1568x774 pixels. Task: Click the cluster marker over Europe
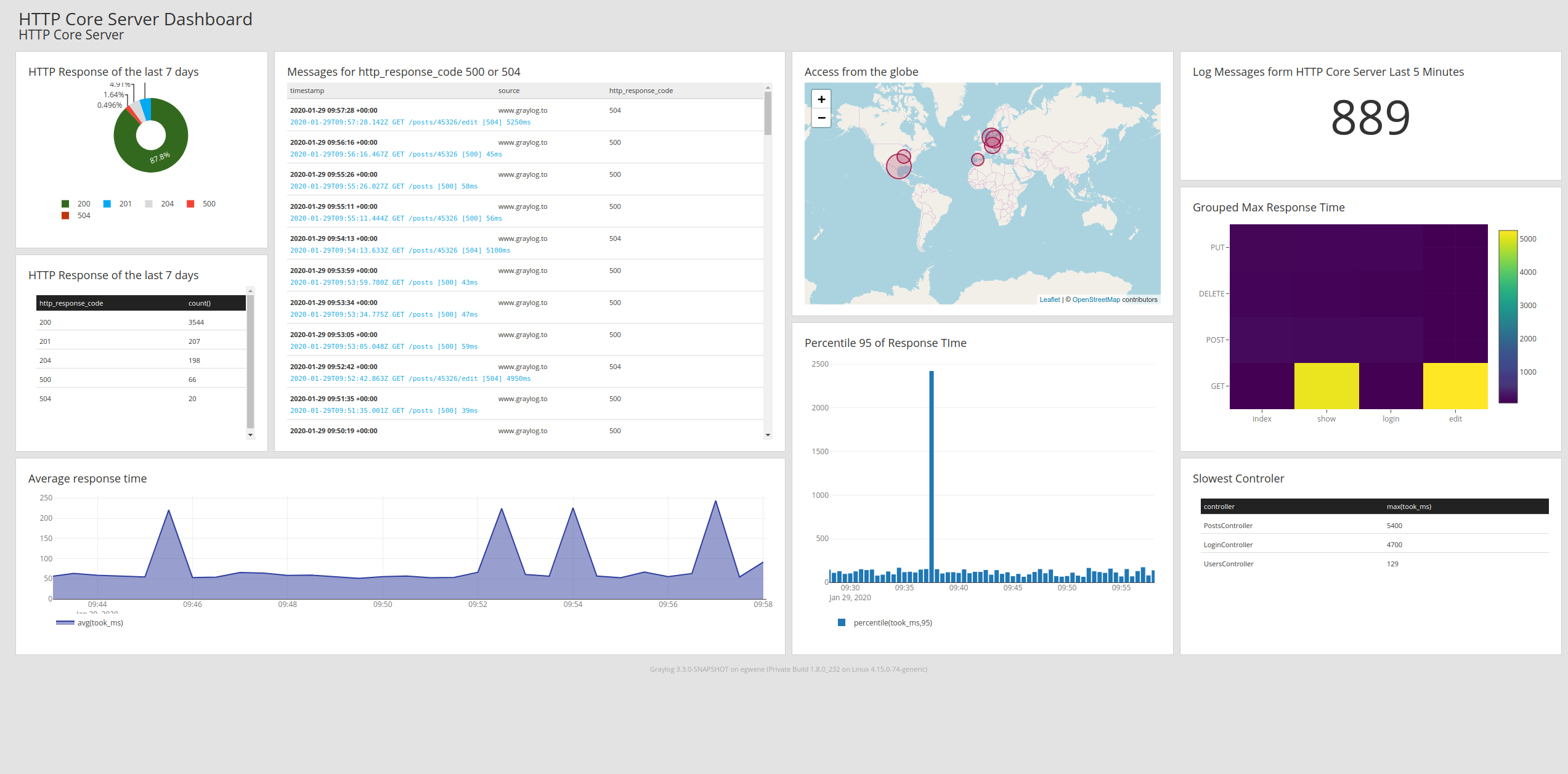pos(993,140)
